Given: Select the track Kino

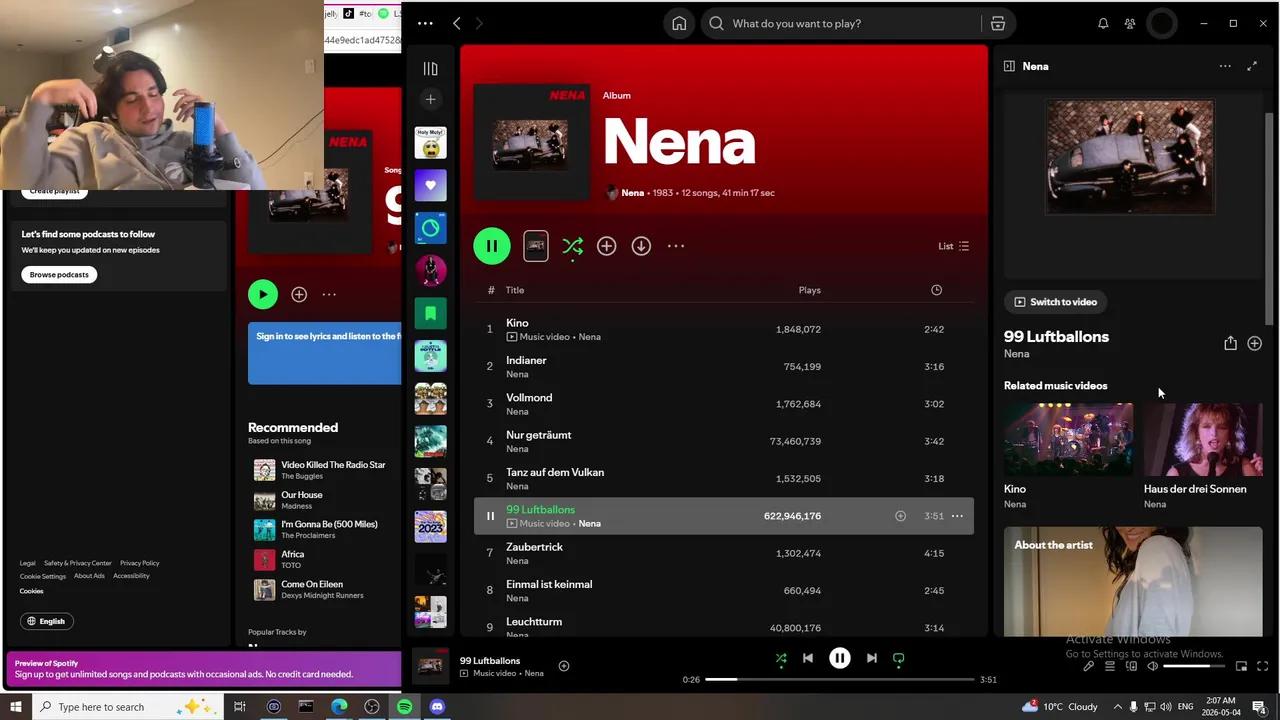Looking at the screenshot, I should pos(724,329).
